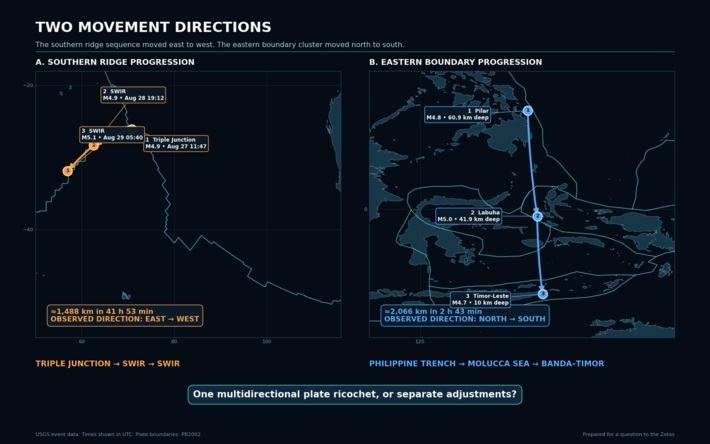710x444 pixels.
Task: Click 'A. Southern Ridge Progression' heading
Action: click(x=115, y=62)
